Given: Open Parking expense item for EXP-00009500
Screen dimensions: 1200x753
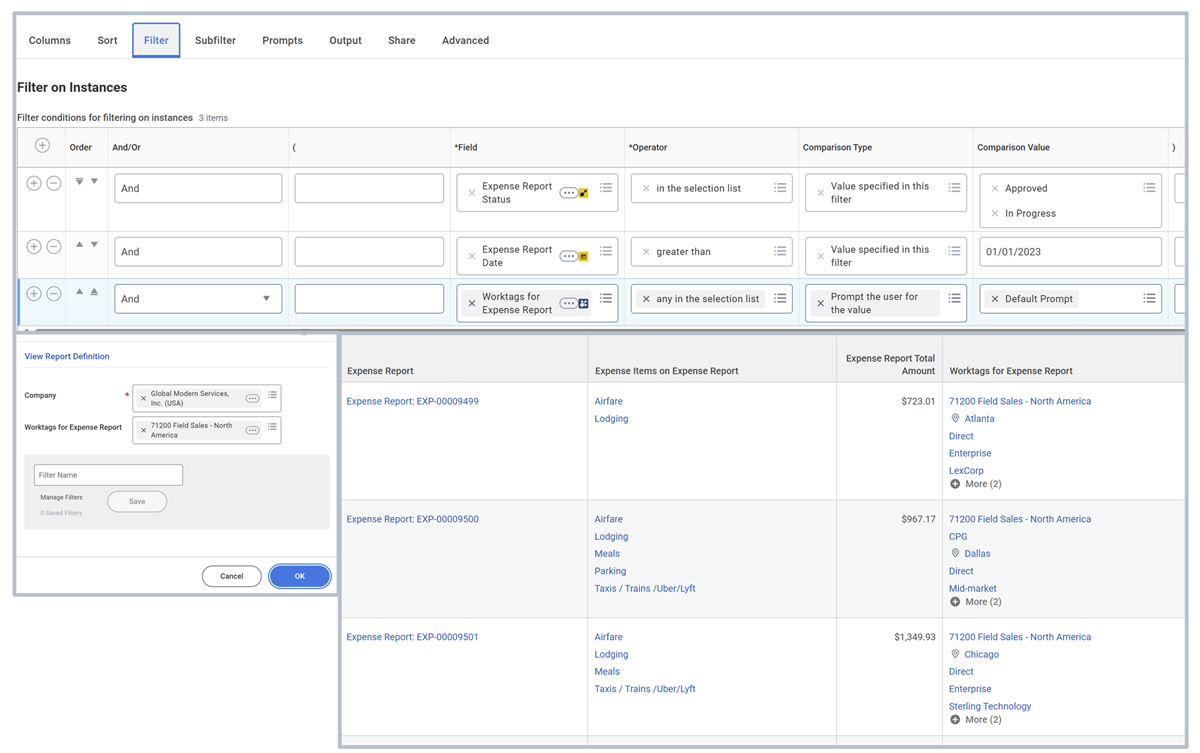Looking at the screenshot, I should 610,571.
